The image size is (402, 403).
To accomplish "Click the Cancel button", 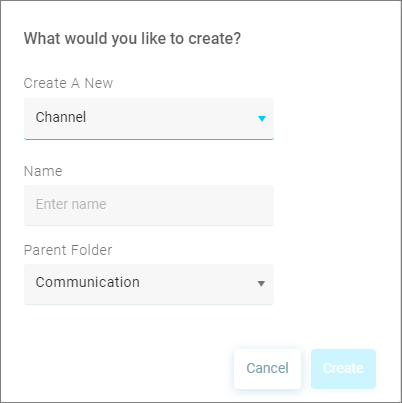I will [267, 369].
